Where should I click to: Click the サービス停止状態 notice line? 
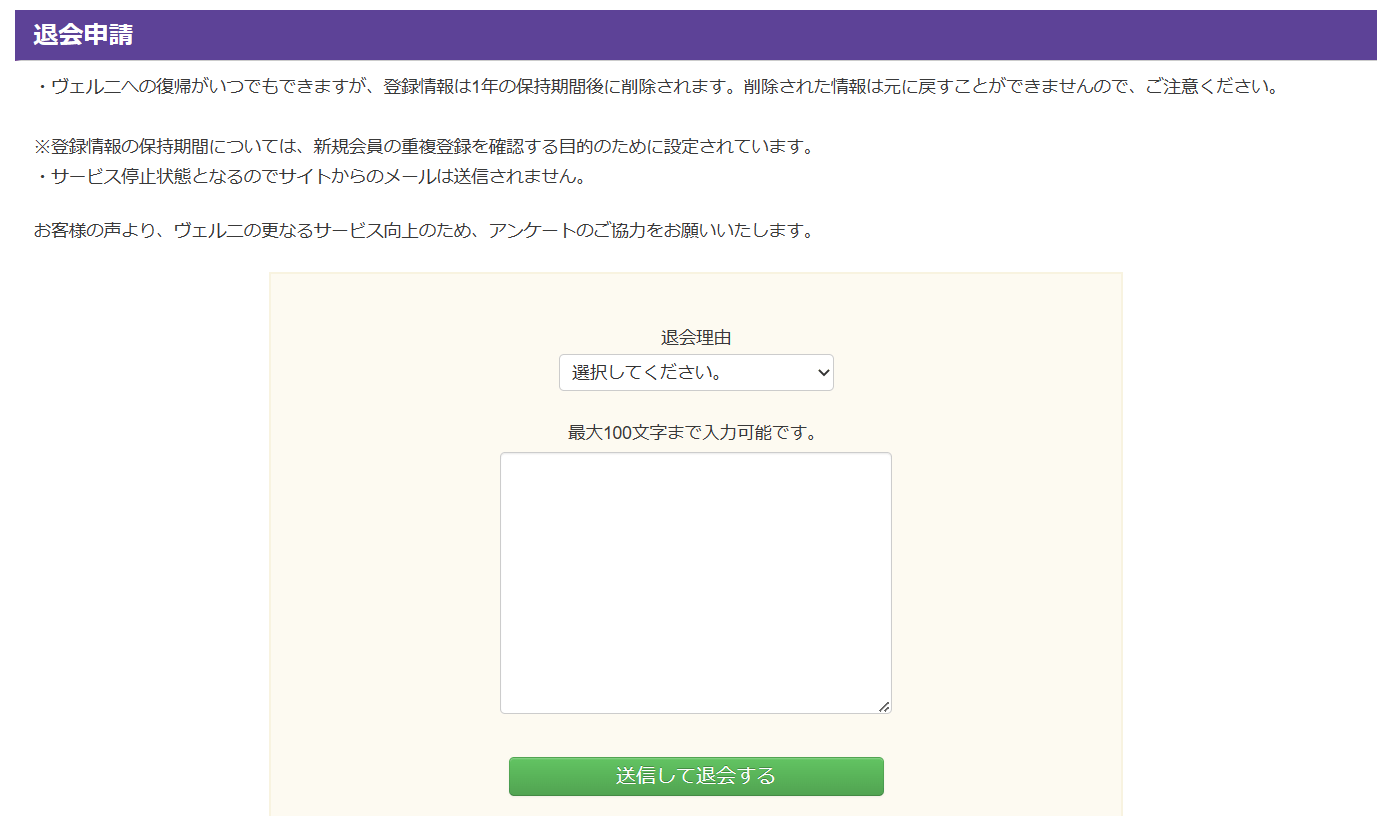pyautogui.click(x=310, y=177)
